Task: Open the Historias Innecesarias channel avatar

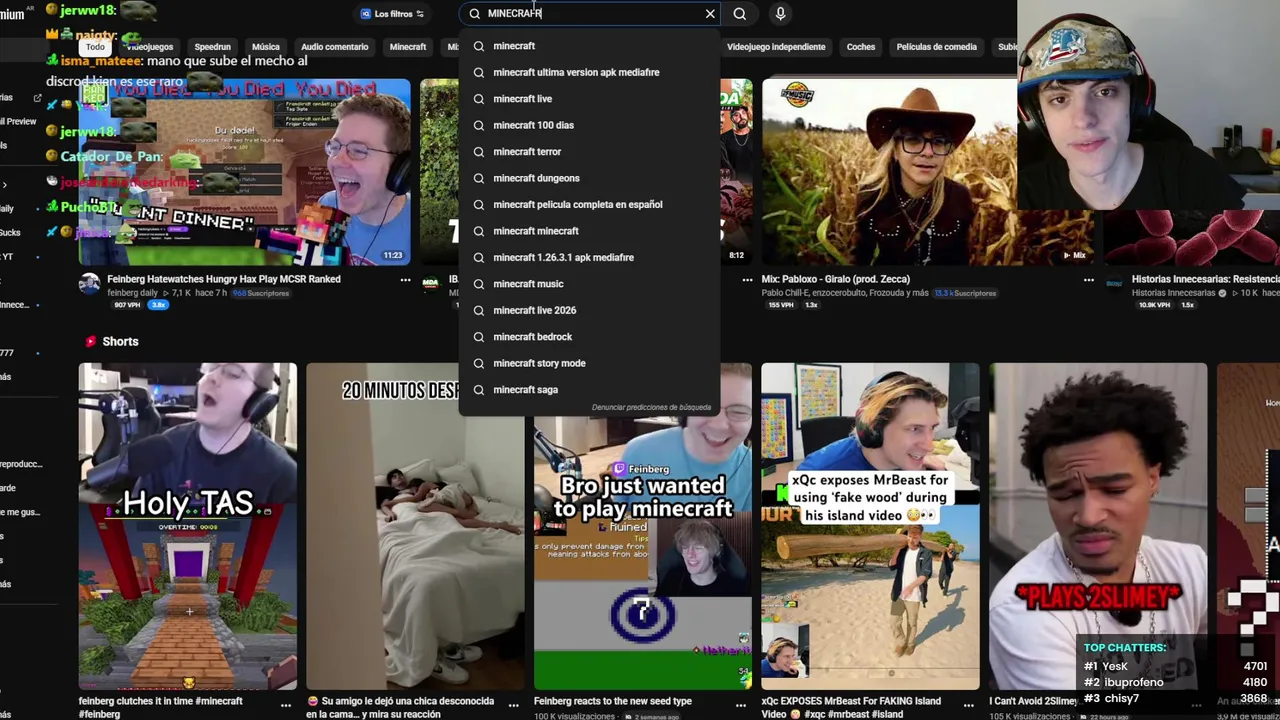Action: (1114, 284)
